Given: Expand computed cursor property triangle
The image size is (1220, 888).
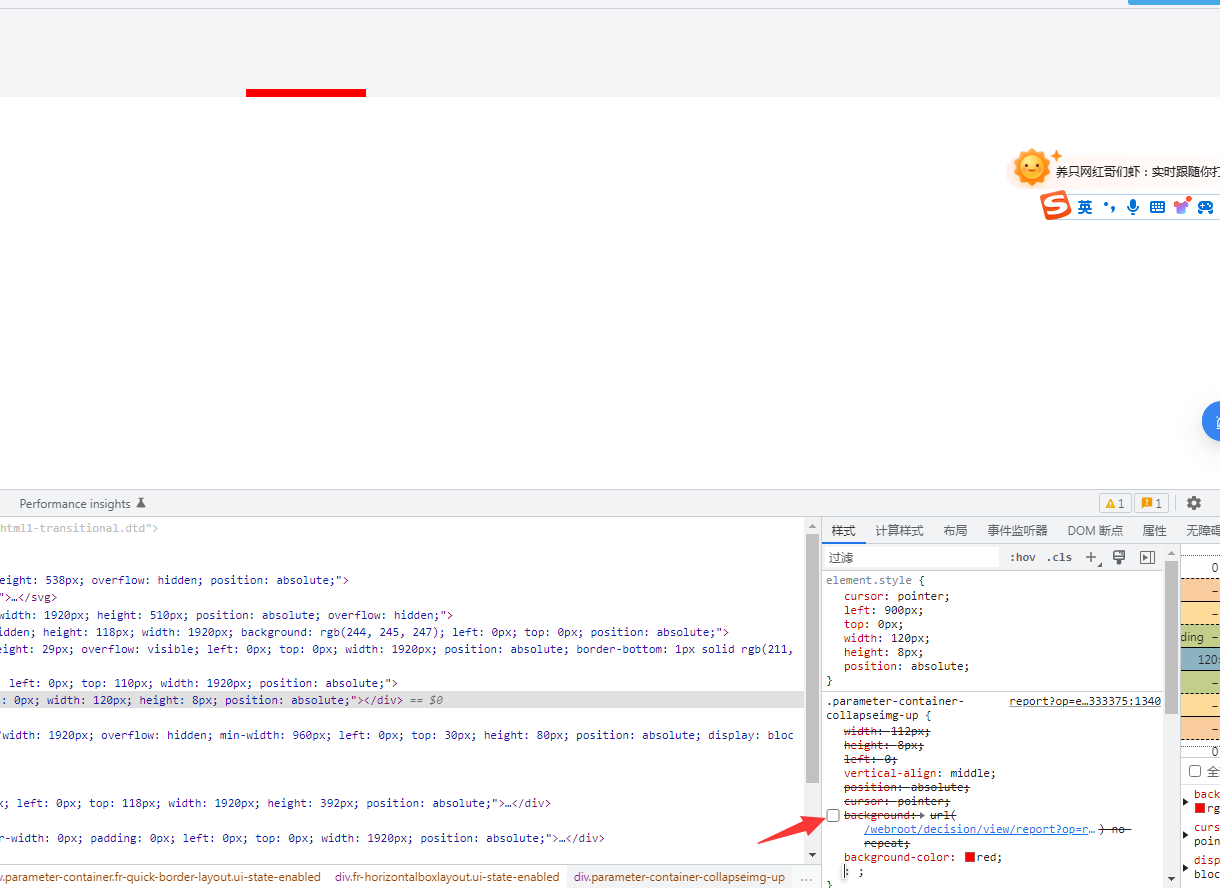Looking at the screenshot, I should [x=1186, y=834].
